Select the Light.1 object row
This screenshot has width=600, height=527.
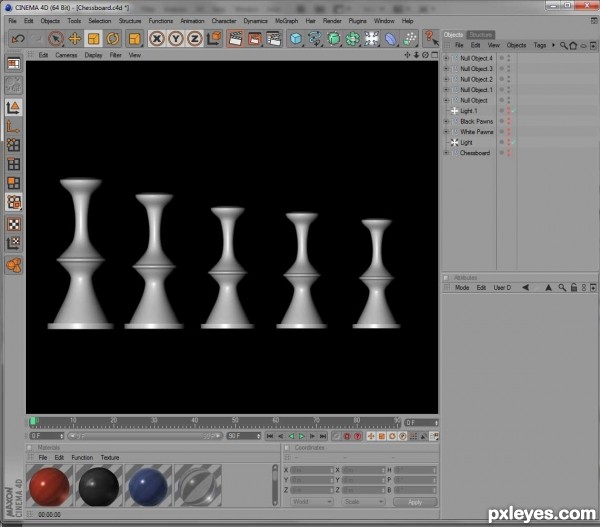tap(469, 111)
